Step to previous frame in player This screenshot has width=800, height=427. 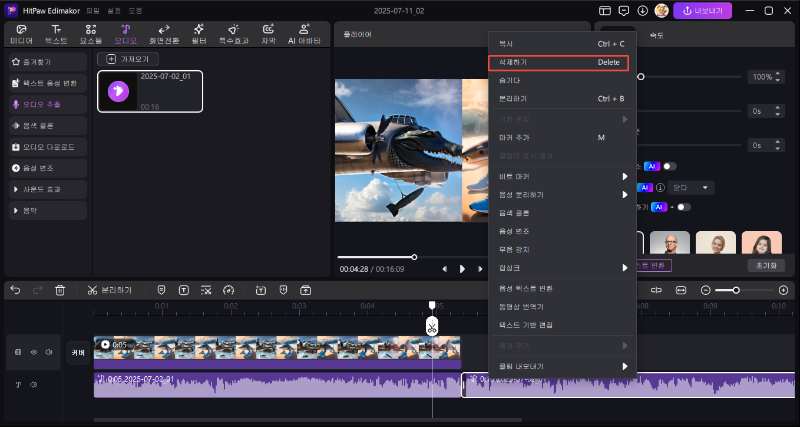[444, 269]
